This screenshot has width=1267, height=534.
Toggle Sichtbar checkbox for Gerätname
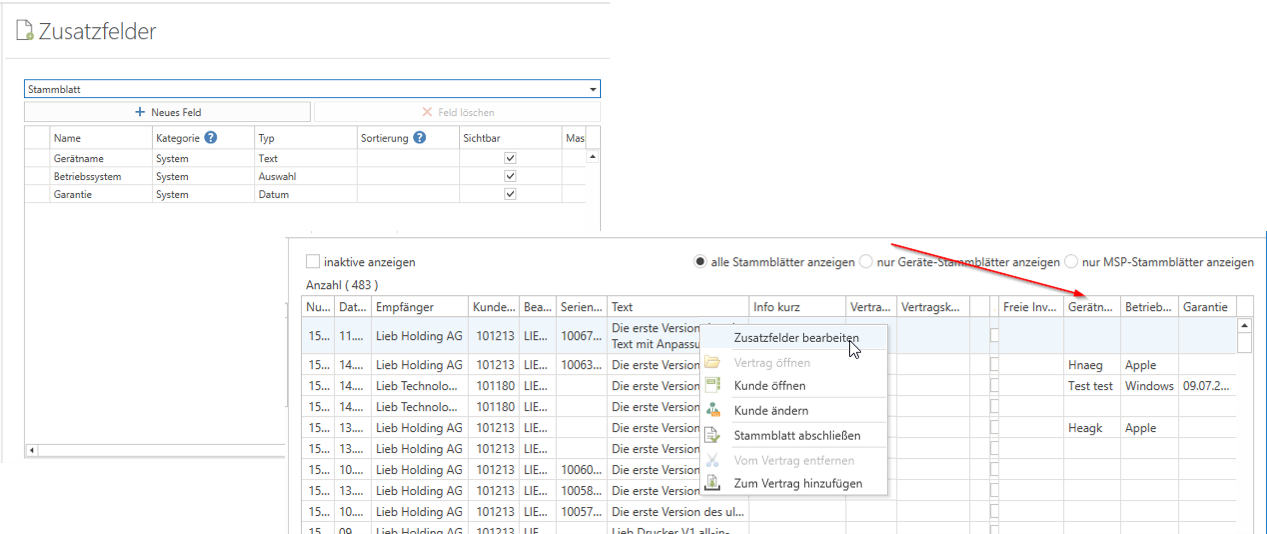(x=510, y=158)
